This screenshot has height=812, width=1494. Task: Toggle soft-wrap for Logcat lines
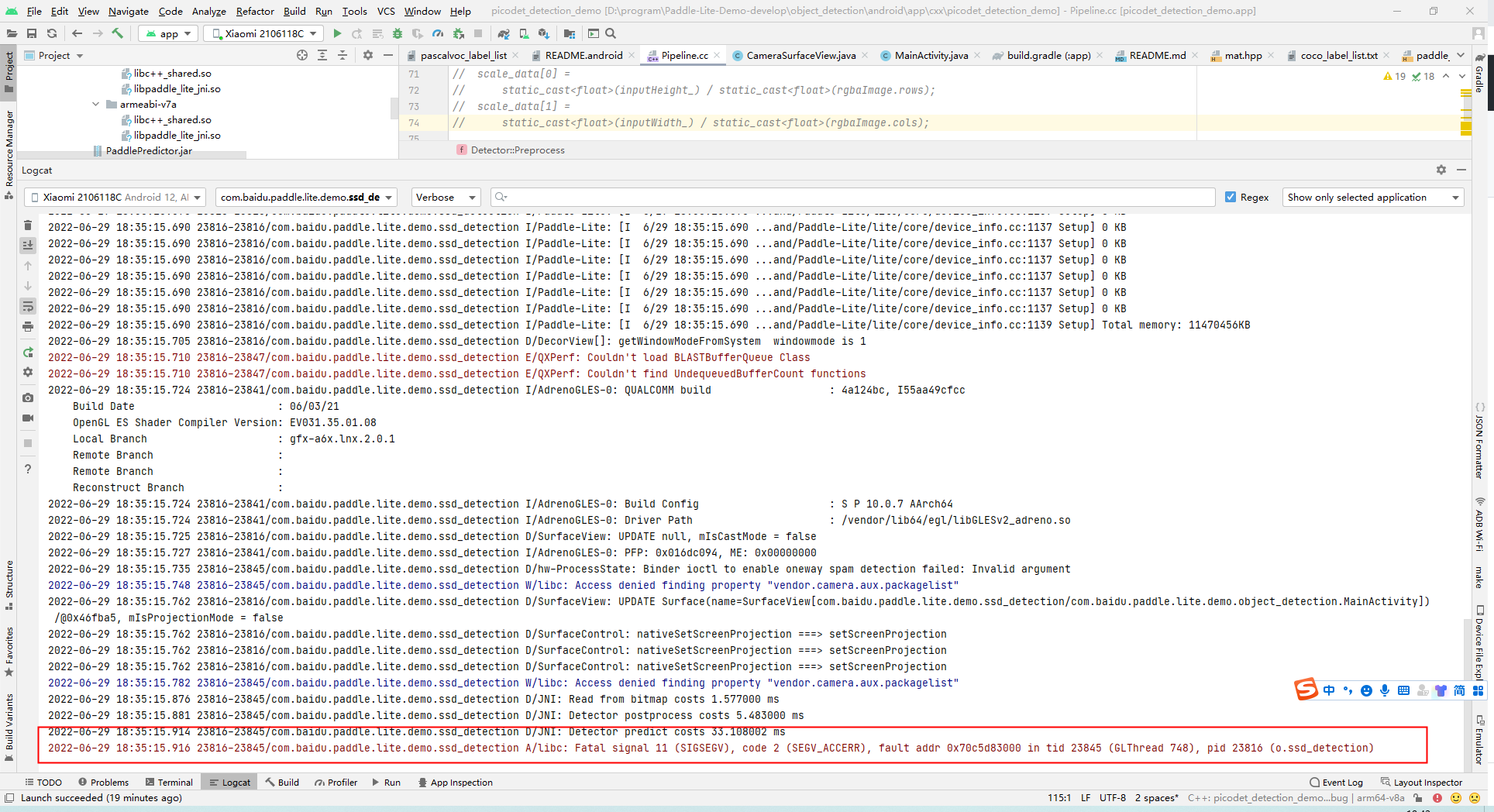(x=28, y=306)
